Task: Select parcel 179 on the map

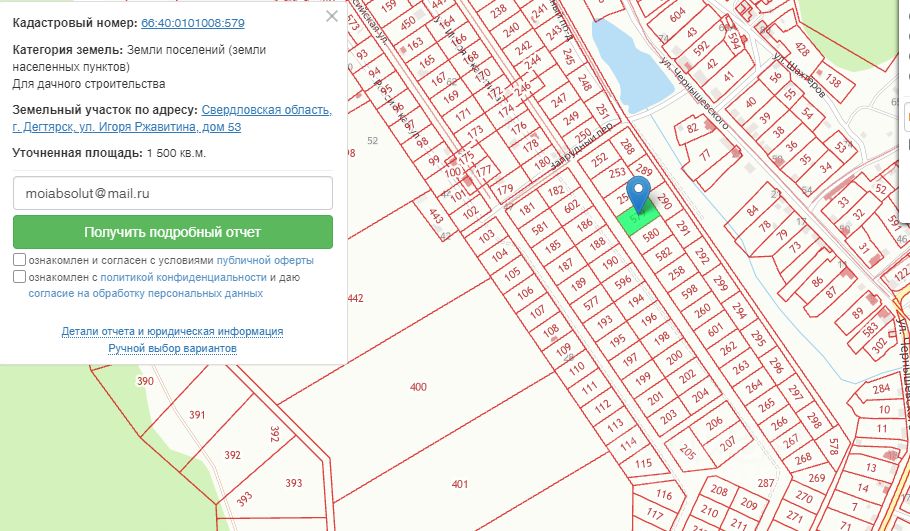Action: [504, 189]
